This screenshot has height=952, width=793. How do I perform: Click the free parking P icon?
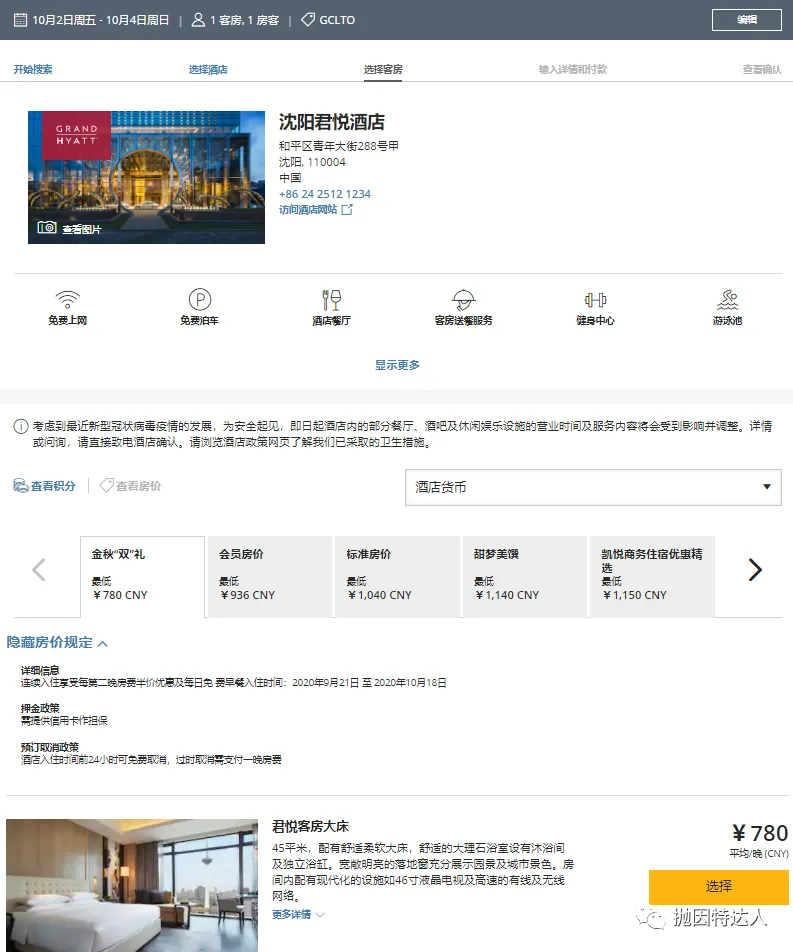(x=200, y=299)
